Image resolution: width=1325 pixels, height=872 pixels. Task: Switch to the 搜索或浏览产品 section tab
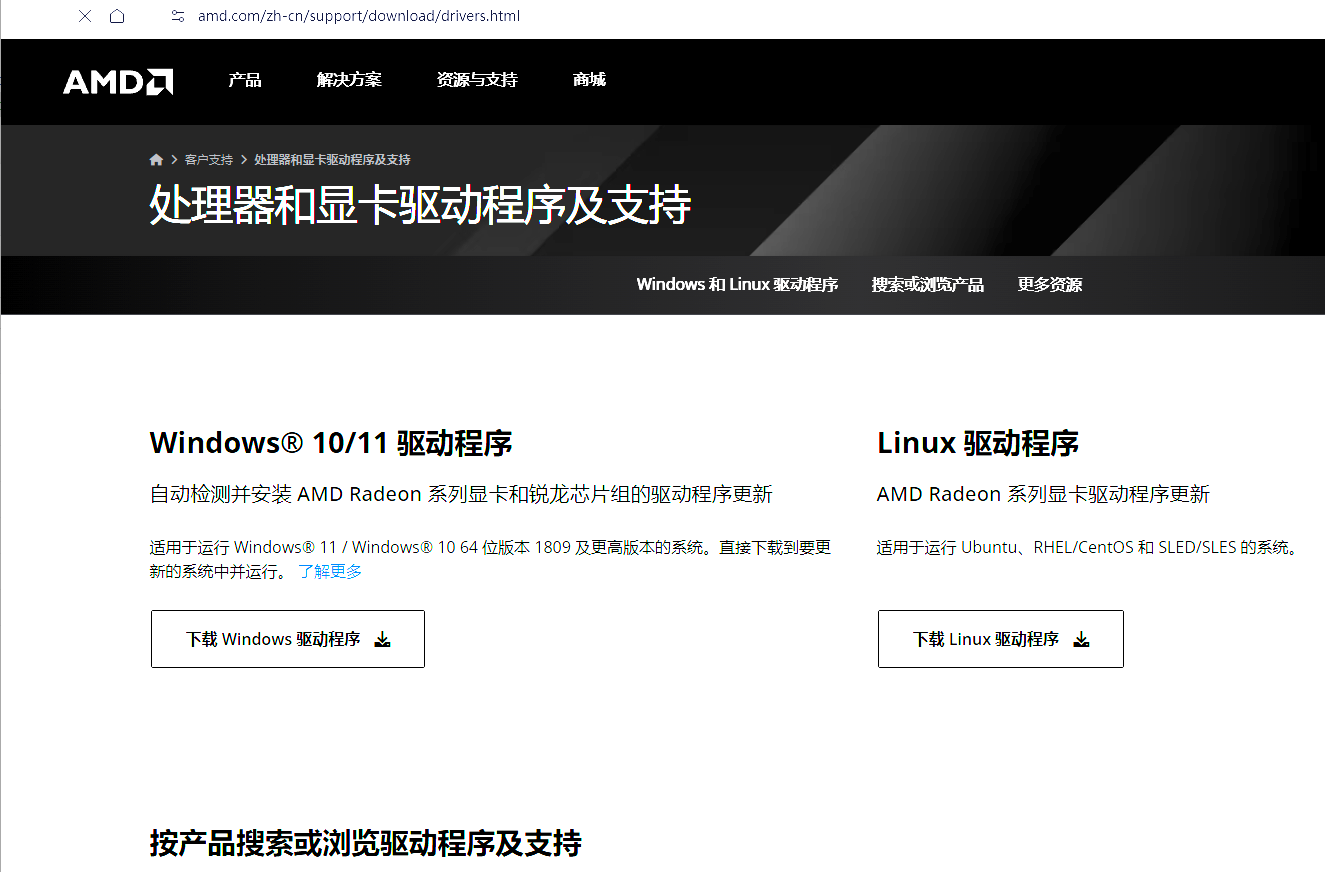(927, 285)
